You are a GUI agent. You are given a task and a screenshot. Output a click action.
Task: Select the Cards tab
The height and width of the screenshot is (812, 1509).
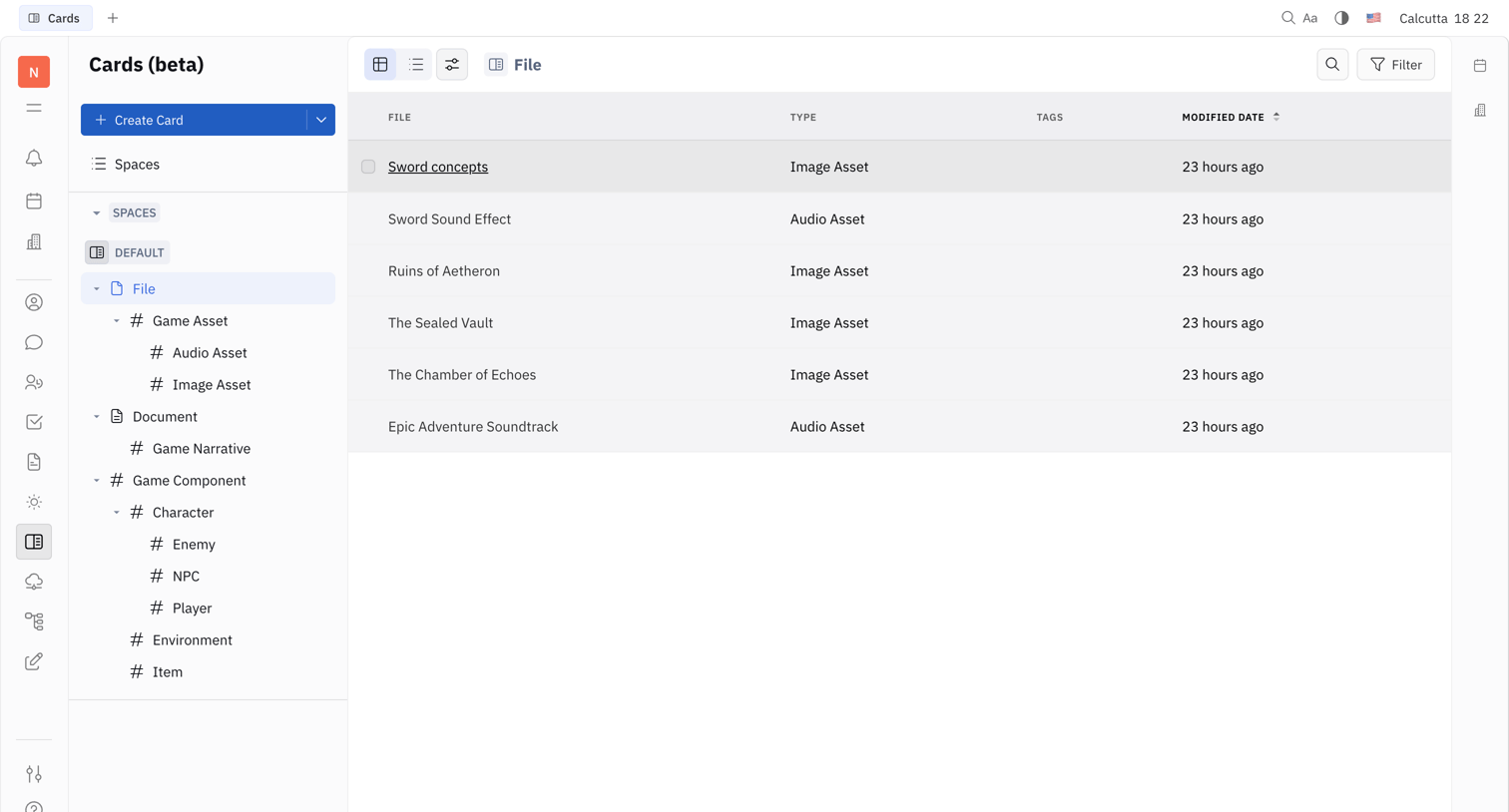(x=55, y=18)
